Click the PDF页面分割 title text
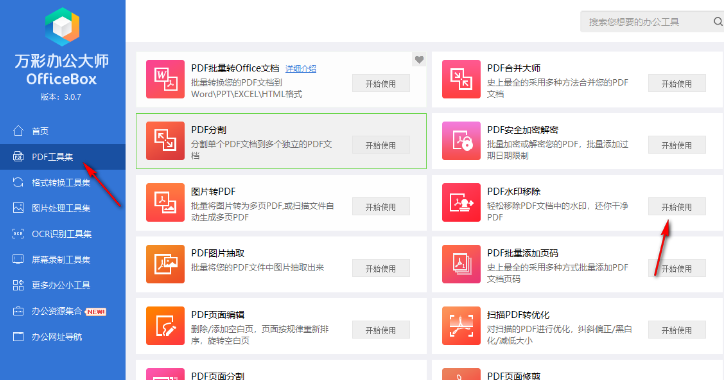The height and width of the screenshot is (380, 724). [x=217, y=375]
